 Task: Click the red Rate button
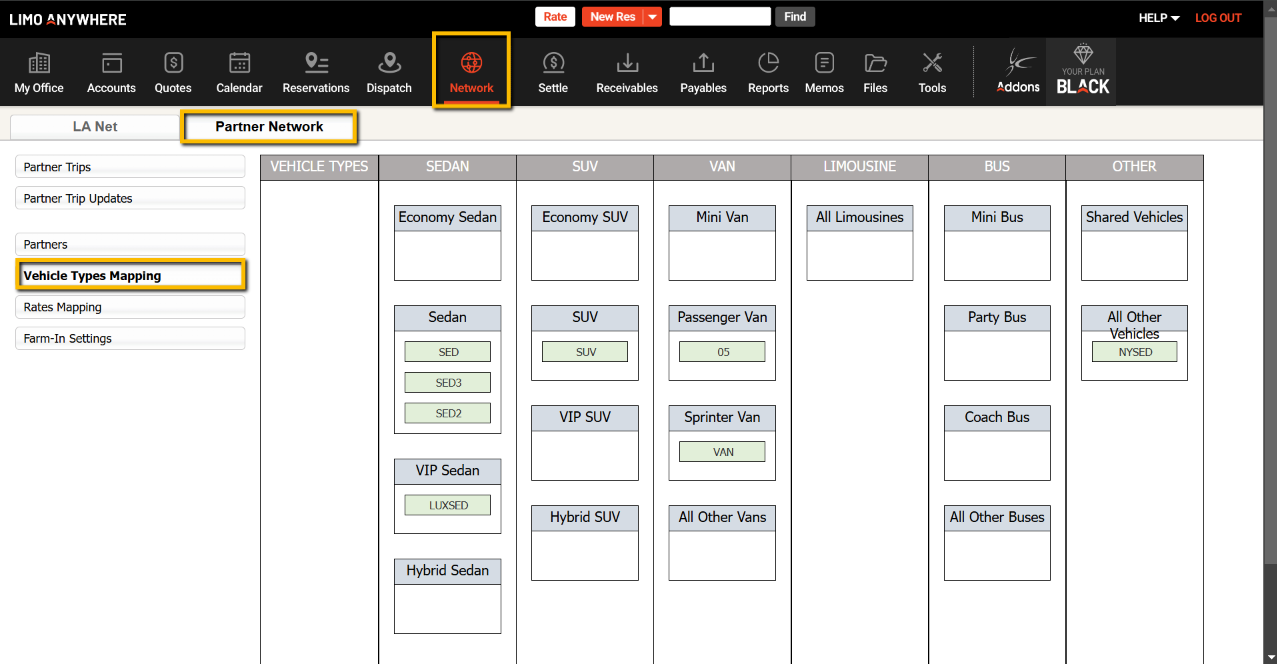click(555, 17)
